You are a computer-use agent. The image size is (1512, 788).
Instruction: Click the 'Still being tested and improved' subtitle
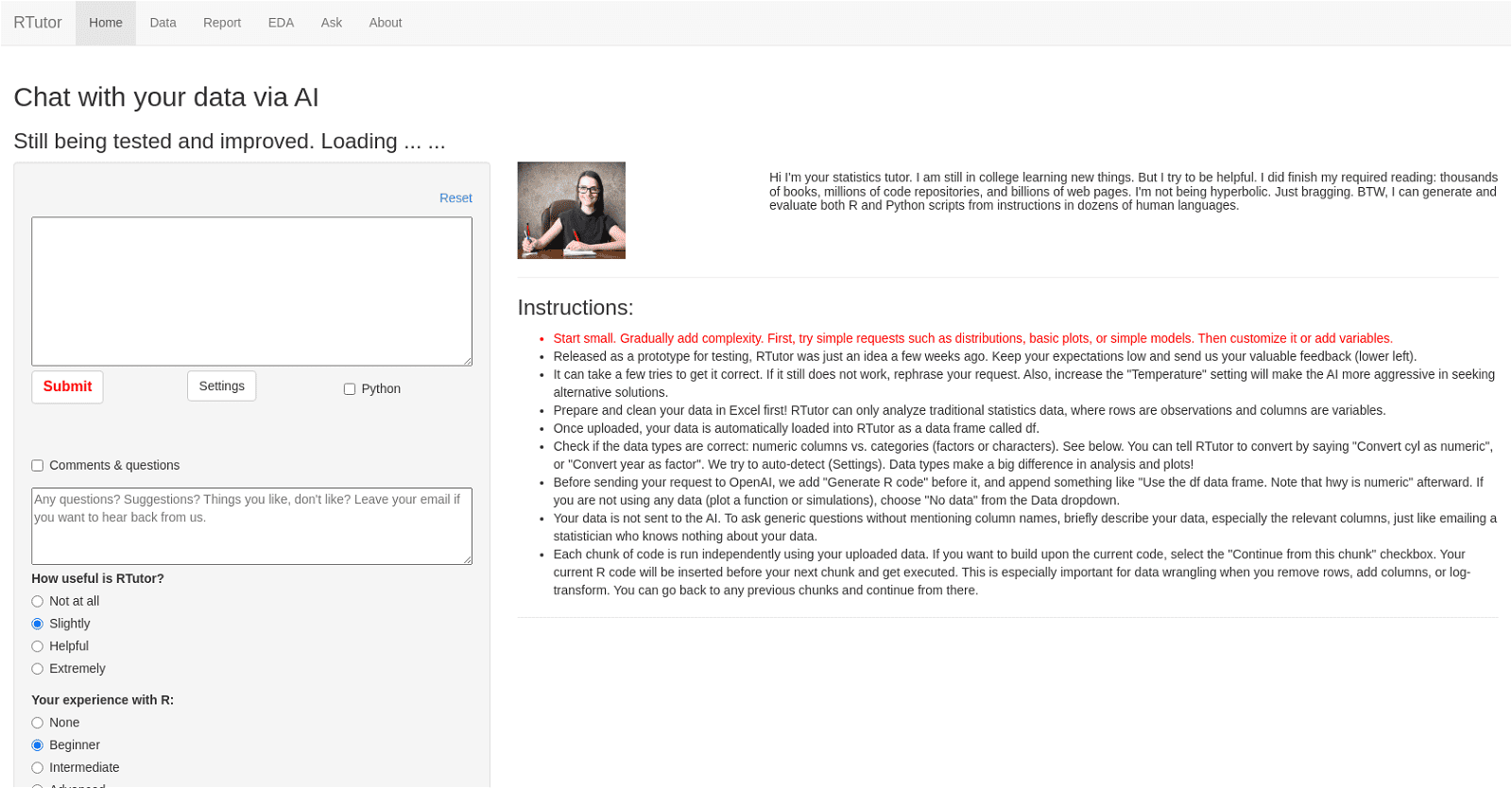(x=230, y=141)
